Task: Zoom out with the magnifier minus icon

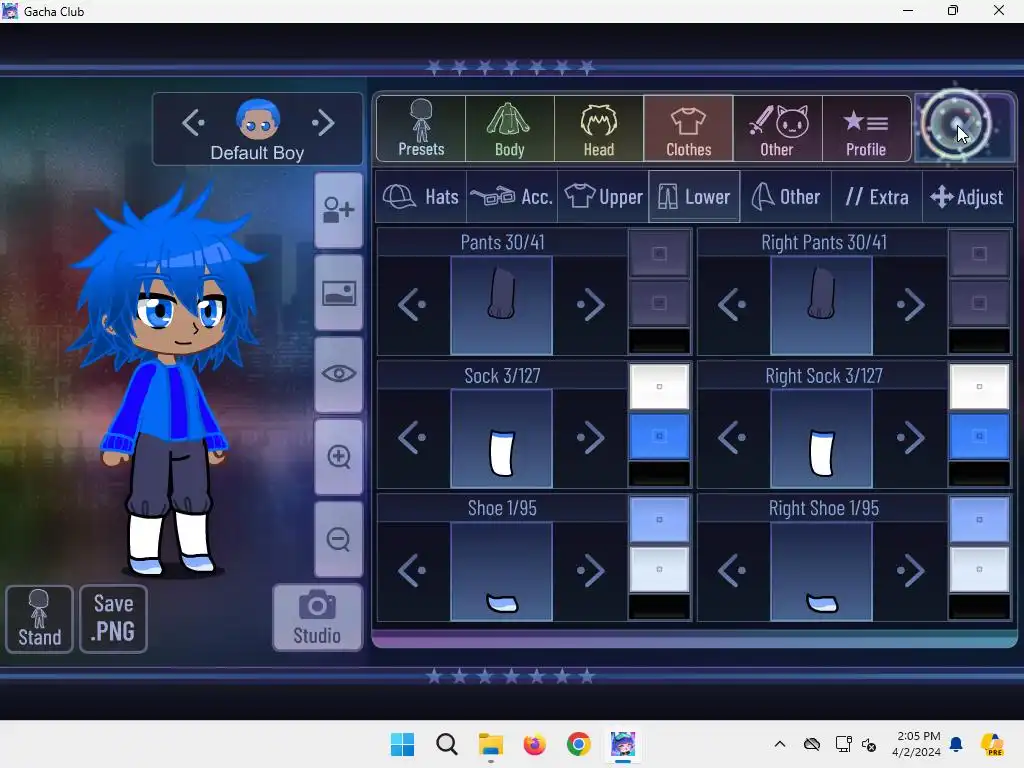Action: (x=338, y=539)
